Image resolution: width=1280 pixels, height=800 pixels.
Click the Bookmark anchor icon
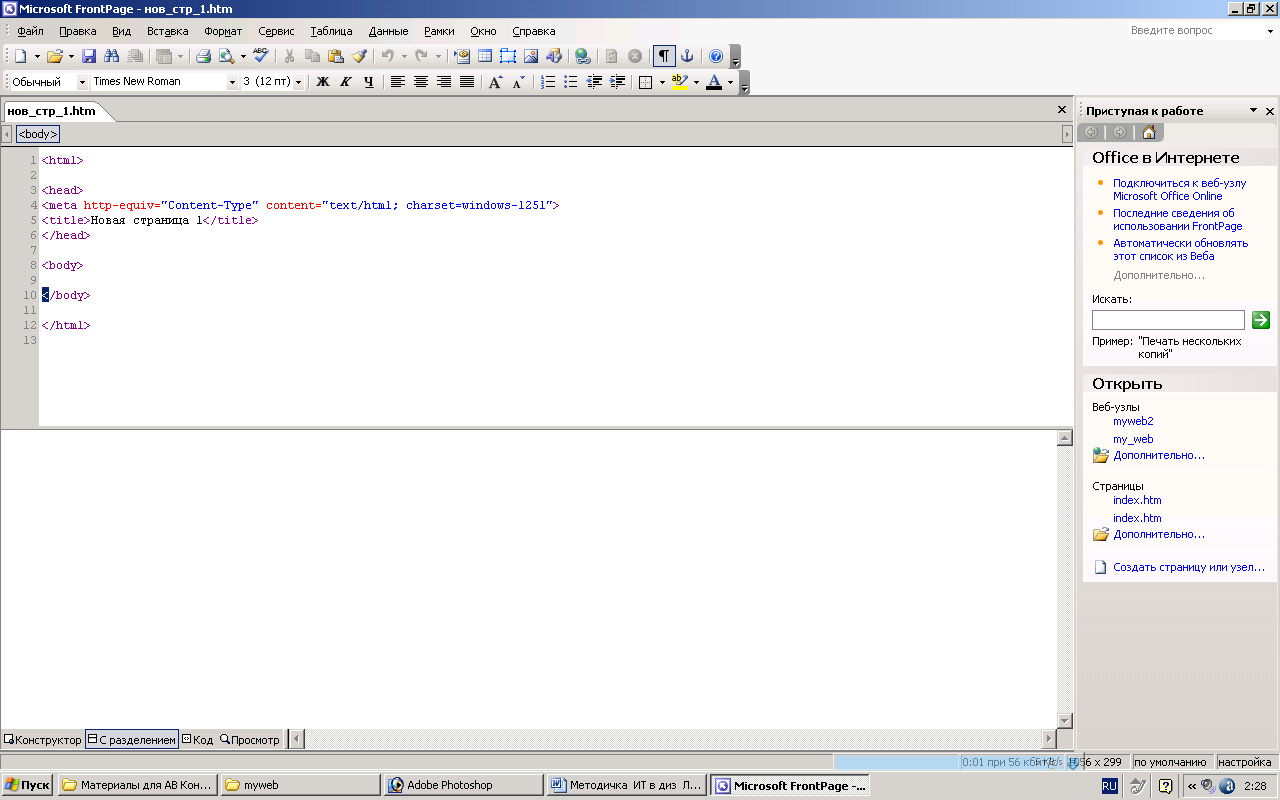point(687,57)
